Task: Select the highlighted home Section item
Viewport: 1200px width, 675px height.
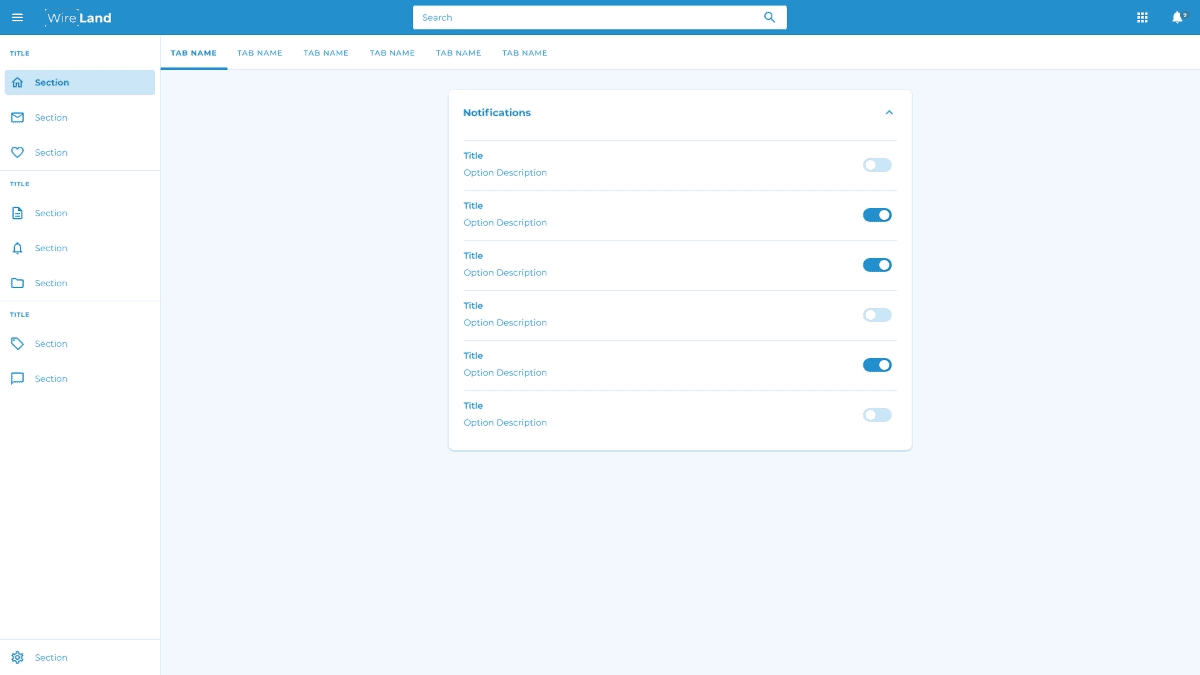Action: [x=80, y=83]
